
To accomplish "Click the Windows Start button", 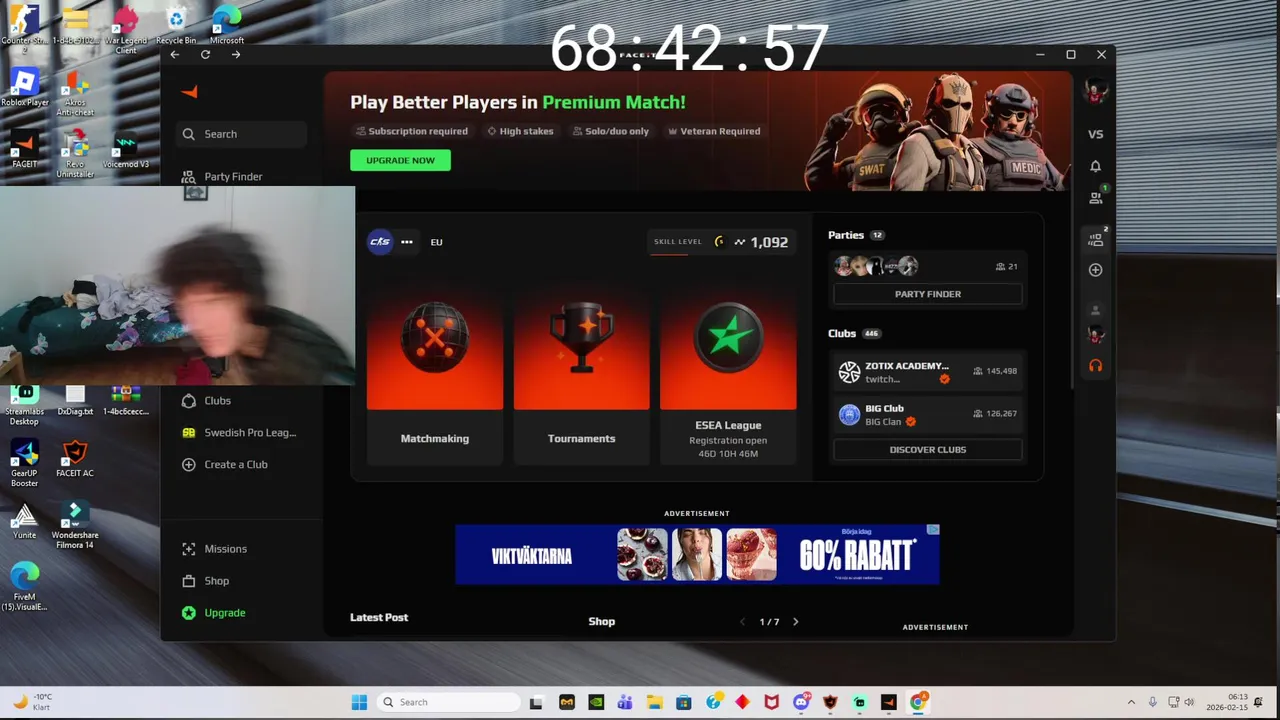I will coord(359,702).
